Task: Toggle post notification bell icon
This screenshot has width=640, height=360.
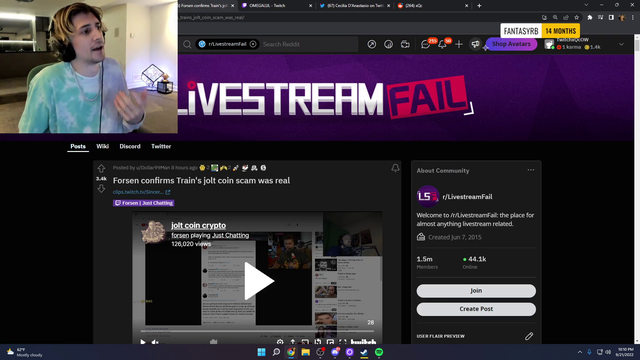Action: pyautogui.click(x=395, y=168)
